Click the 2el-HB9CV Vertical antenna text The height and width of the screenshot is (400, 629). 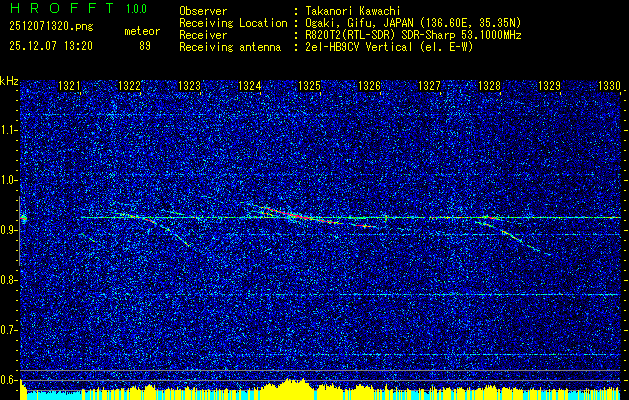390,47
